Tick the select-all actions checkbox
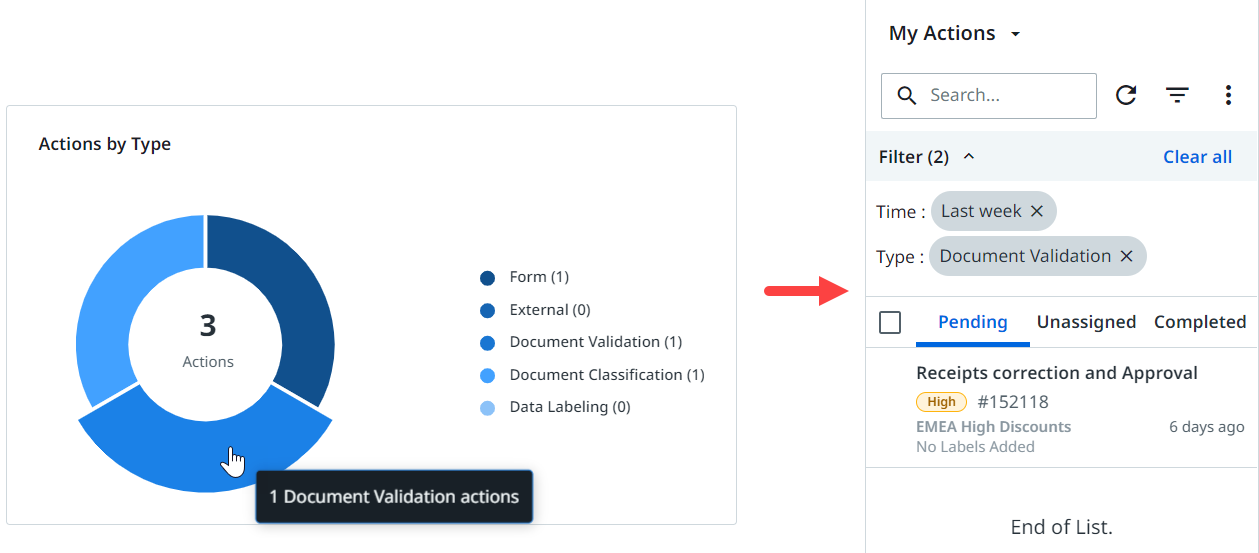 pos(890,322)
